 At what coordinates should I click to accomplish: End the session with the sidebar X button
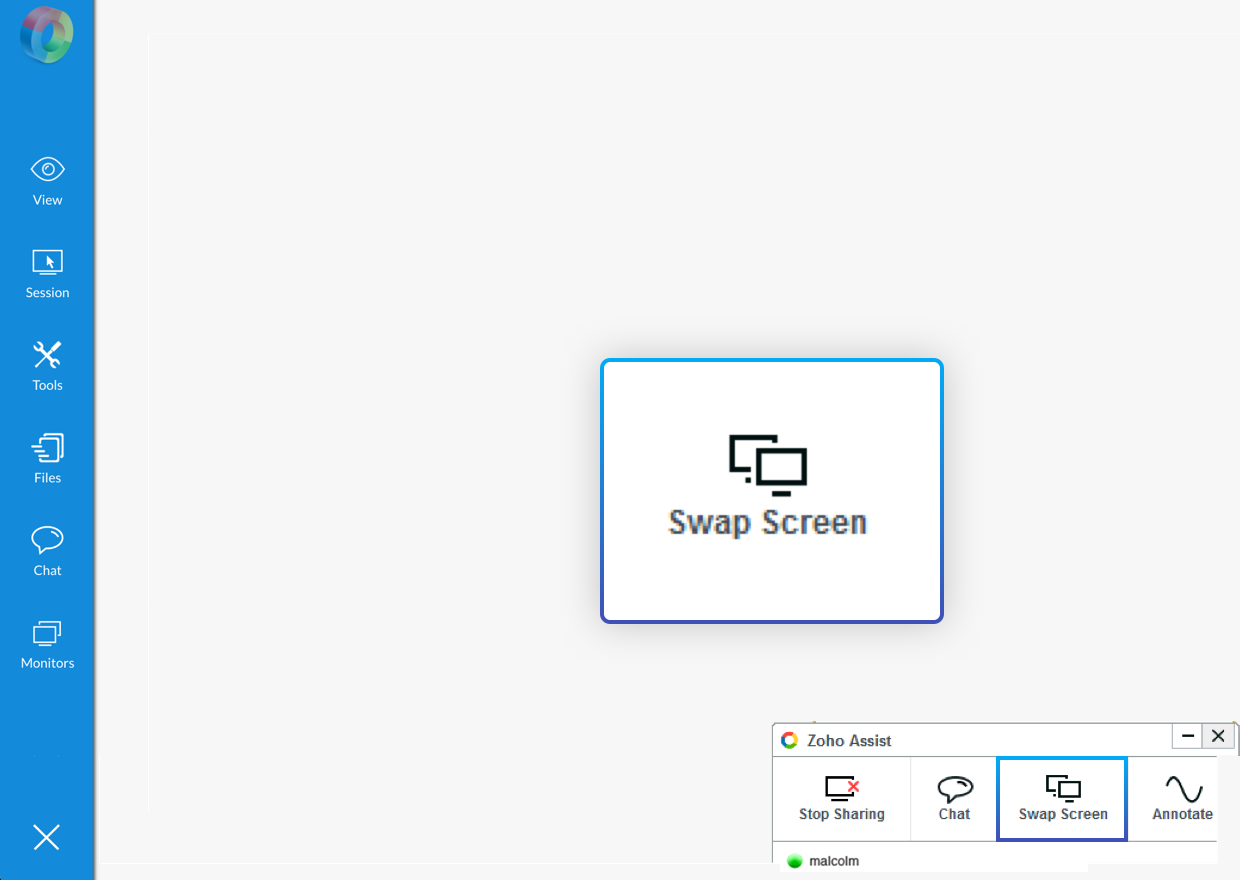click(47, 837)
